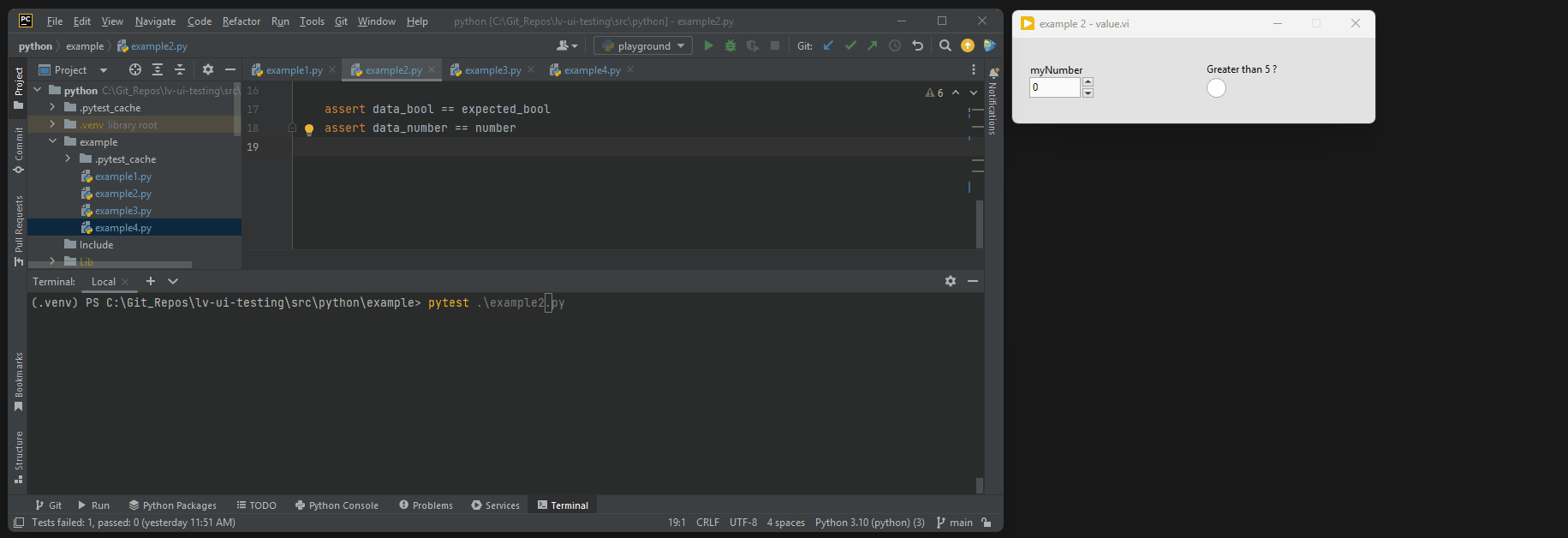Expand the .venv library root folder
Image resolution: width=1568 pixels, height=538 pixels.
click(52, 124)
